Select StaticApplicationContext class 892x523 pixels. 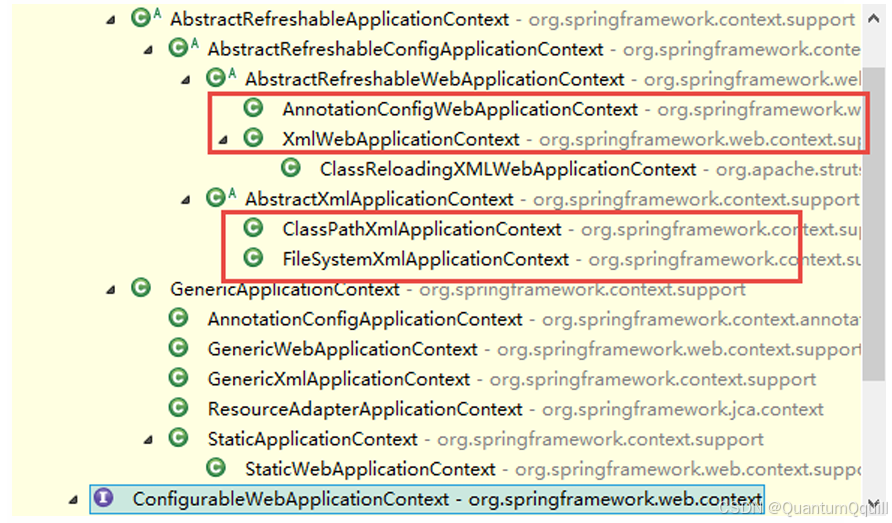coord(312,439)
